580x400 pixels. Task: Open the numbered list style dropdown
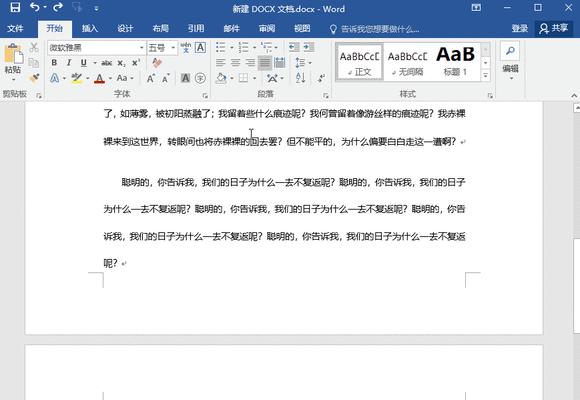254,47
